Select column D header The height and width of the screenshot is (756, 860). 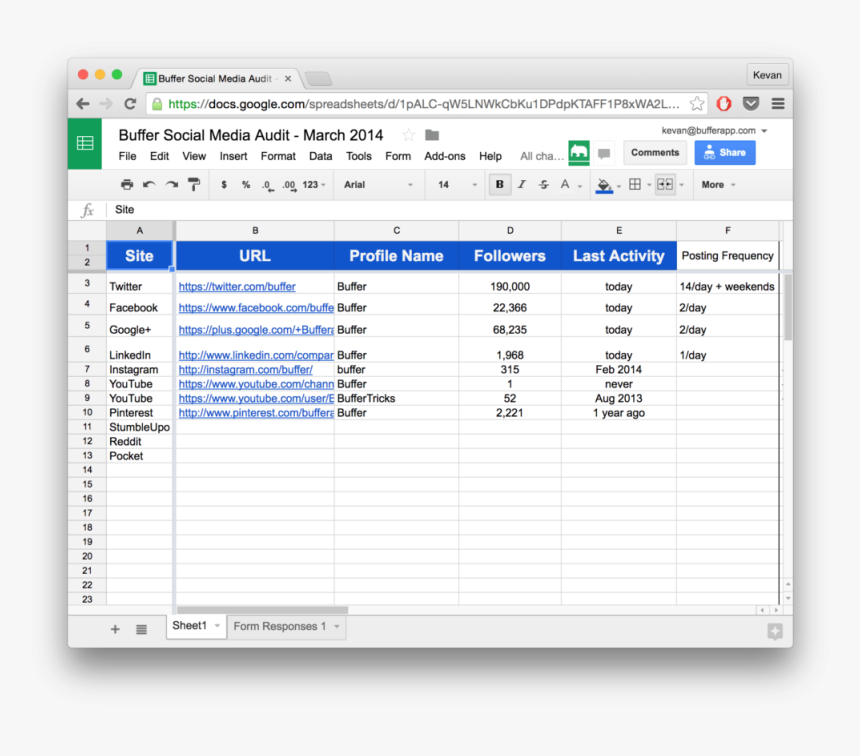510,230
